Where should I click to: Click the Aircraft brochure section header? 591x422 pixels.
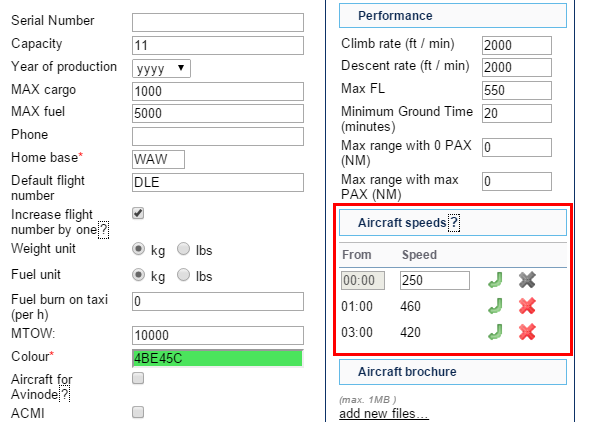pyautogui.click(x=453, y=372)
